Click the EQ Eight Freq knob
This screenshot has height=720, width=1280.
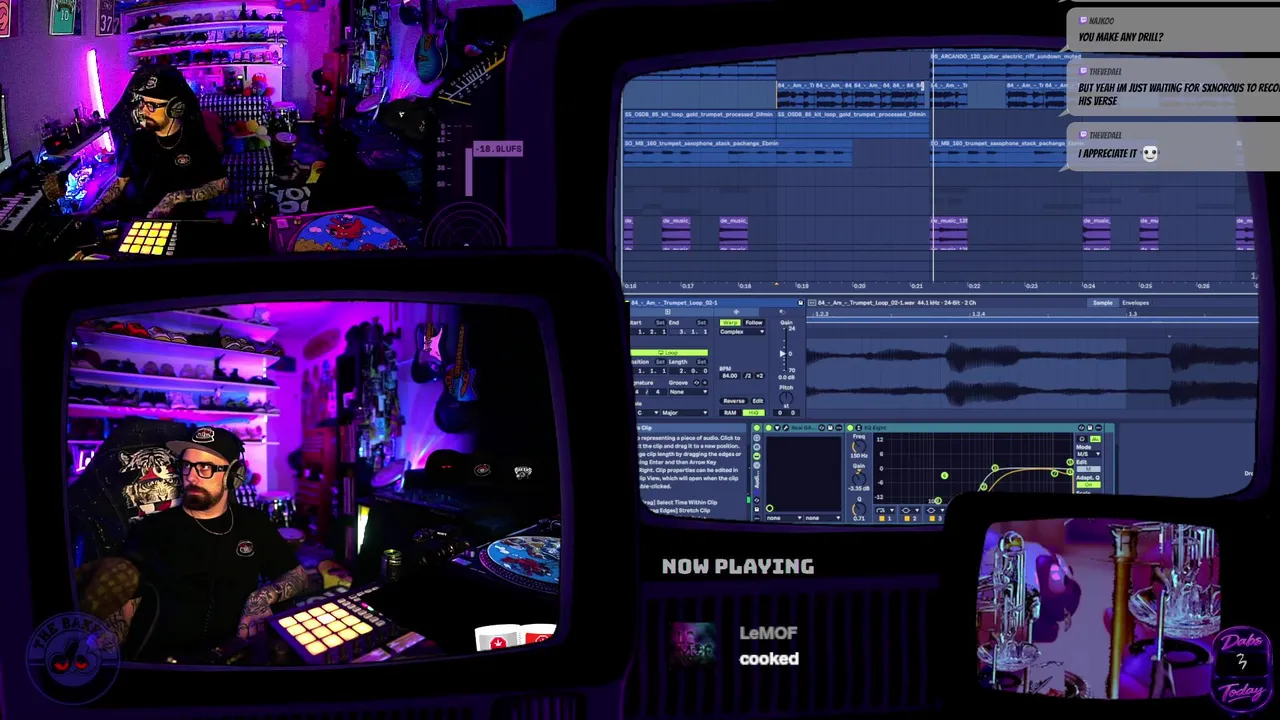(859, 446)
